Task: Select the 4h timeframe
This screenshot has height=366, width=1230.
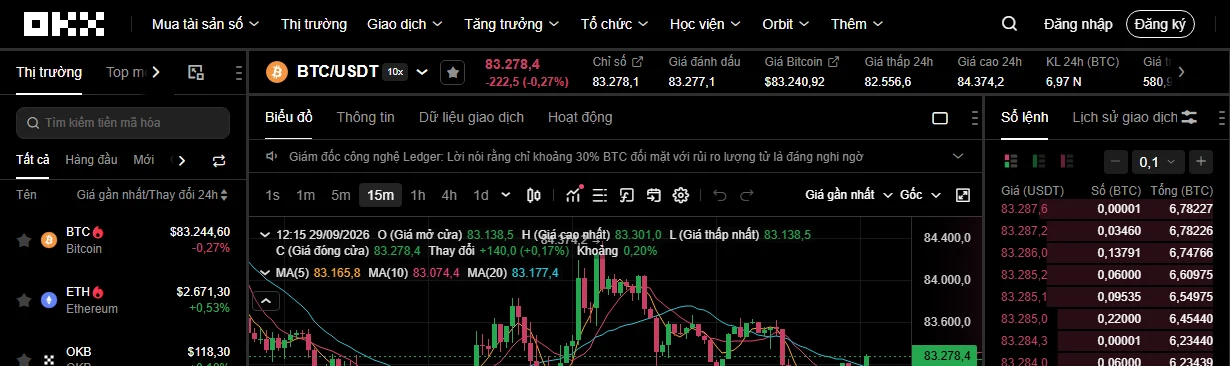Action: pos(449,195)
